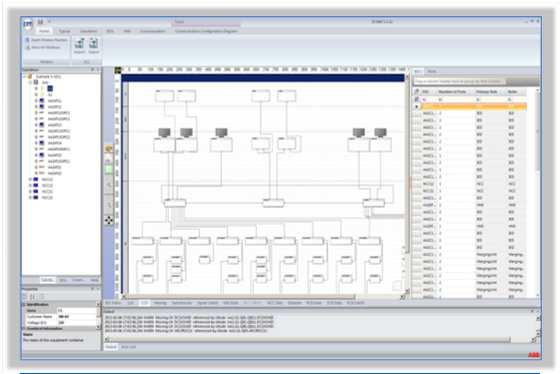
Task: Expand the first dark blue bay node below the list
Action: (x=31, y=179)
